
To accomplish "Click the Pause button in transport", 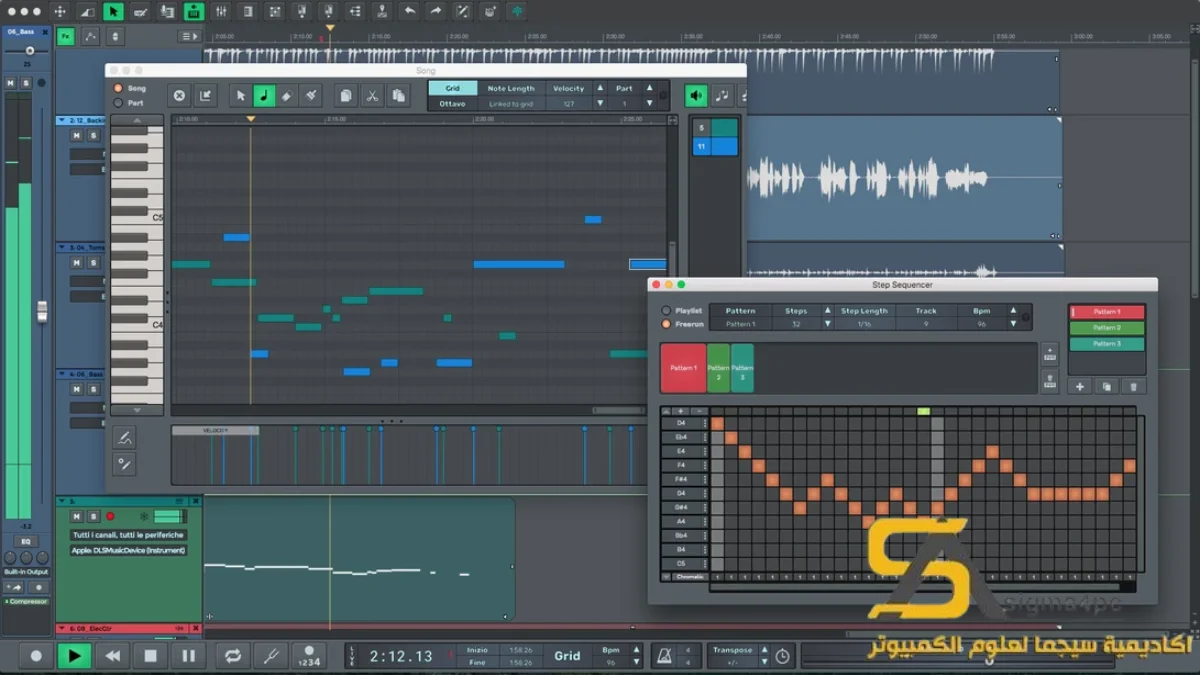I will coord(188,656).
